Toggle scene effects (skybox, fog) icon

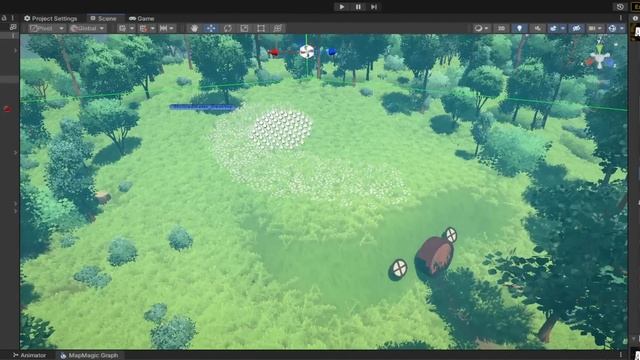pos(553,28)
